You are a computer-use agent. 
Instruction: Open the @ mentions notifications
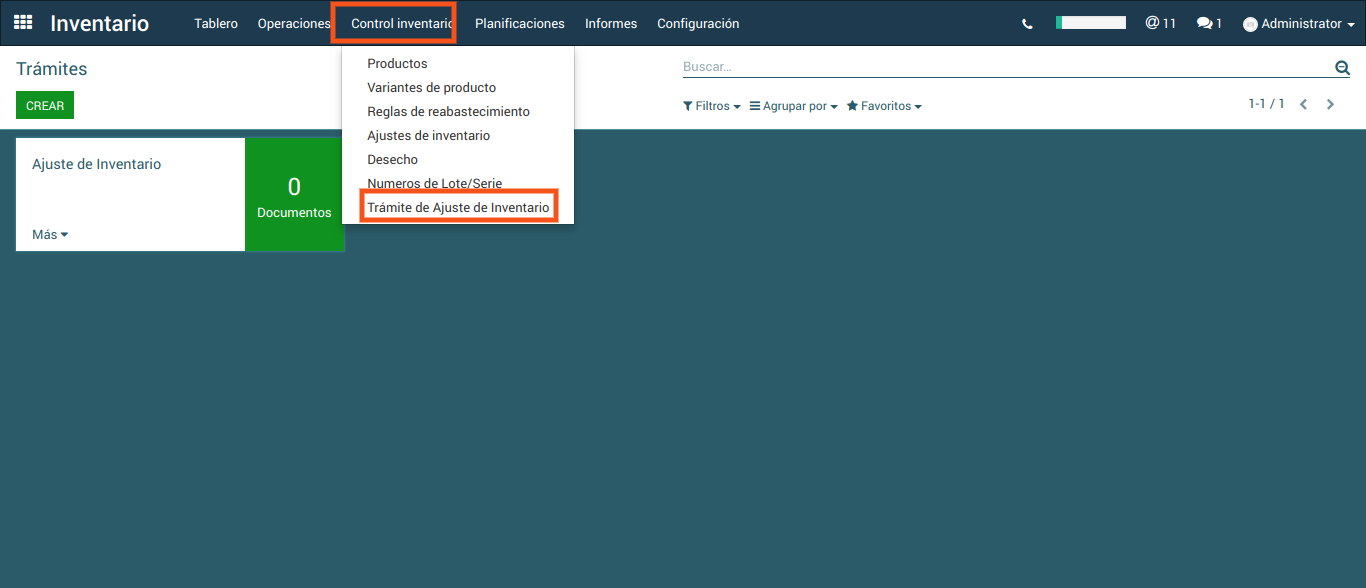pos(1160,23)
